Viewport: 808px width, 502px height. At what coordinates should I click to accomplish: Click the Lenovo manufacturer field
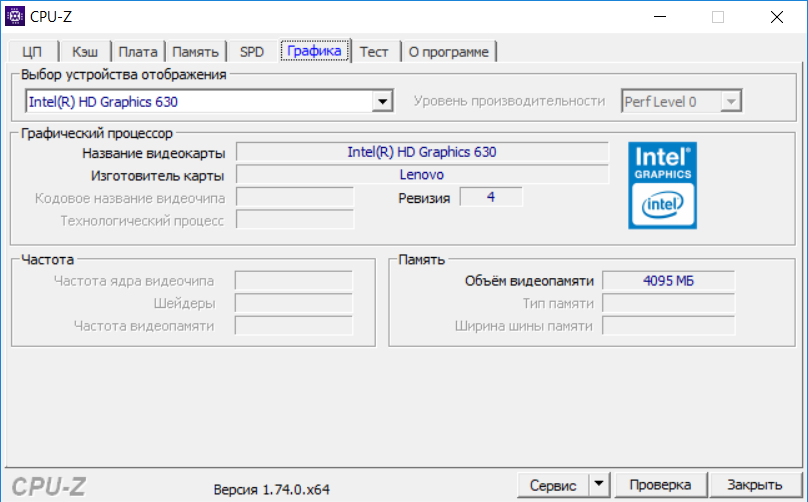pyautogui.click(x=422, y=175)
